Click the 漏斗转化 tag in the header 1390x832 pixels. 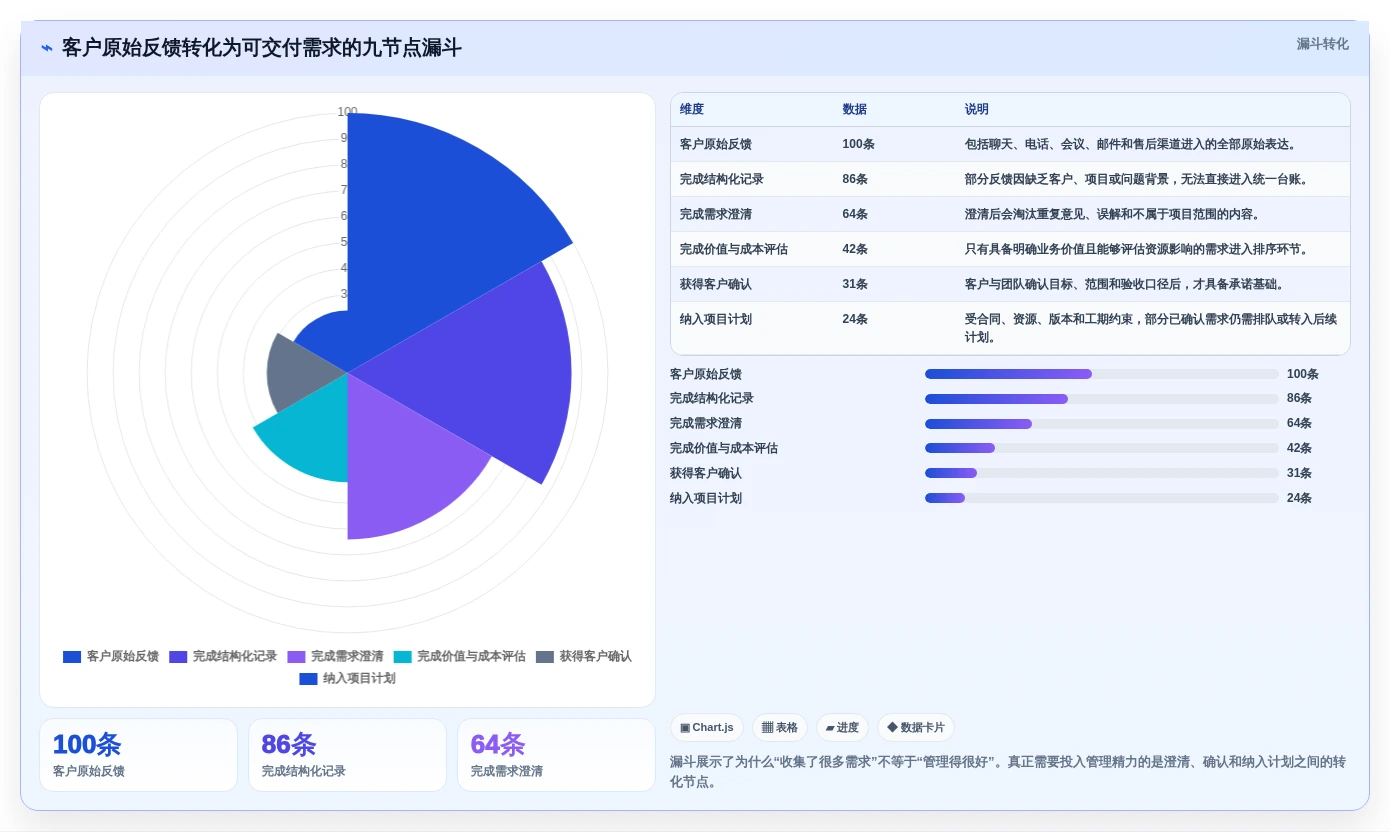[1322, 44]
